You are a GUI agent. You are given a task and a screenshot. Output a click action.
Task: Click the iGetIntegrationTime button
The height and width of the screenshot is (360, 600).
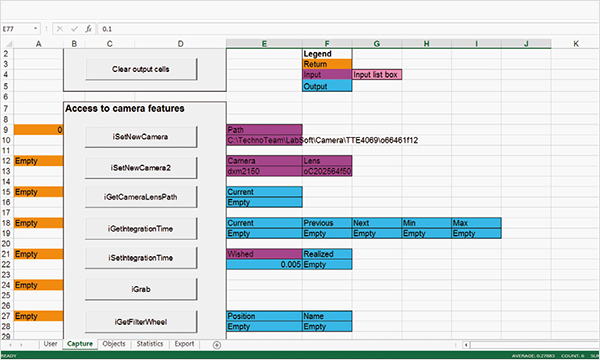point(140,229)
